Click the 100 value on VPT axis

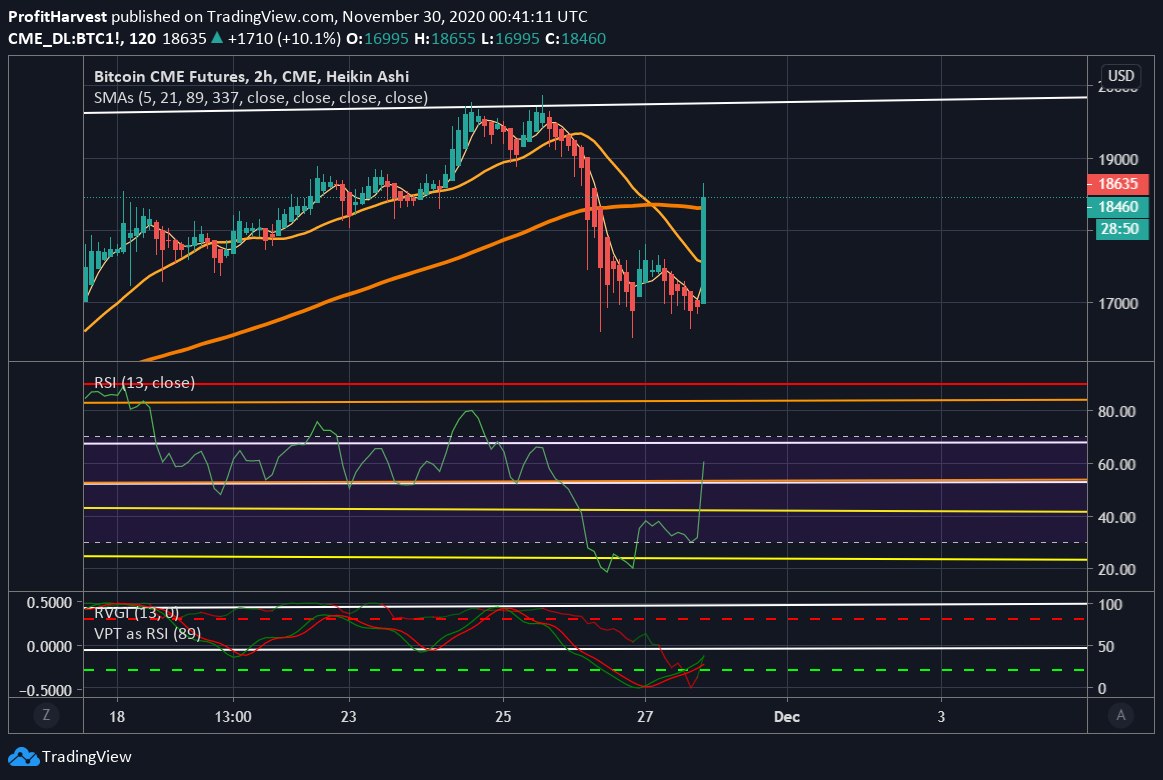(x=1110, y=605)
